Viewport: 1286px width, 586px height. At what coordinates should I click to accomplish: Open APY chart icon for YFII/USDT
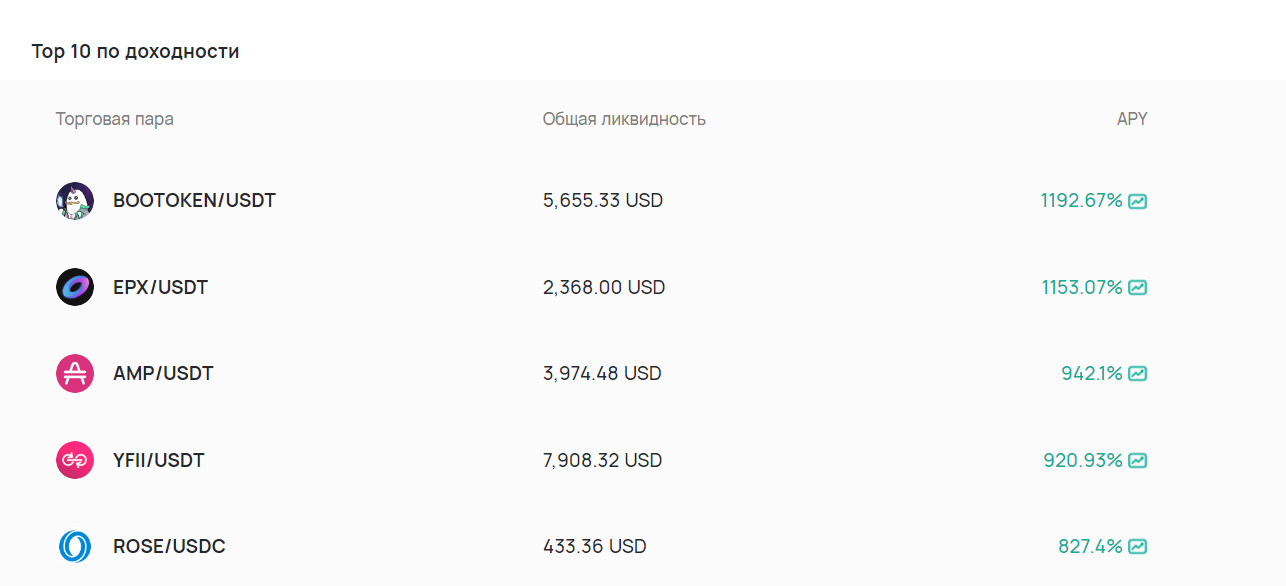click(1138, 461)
